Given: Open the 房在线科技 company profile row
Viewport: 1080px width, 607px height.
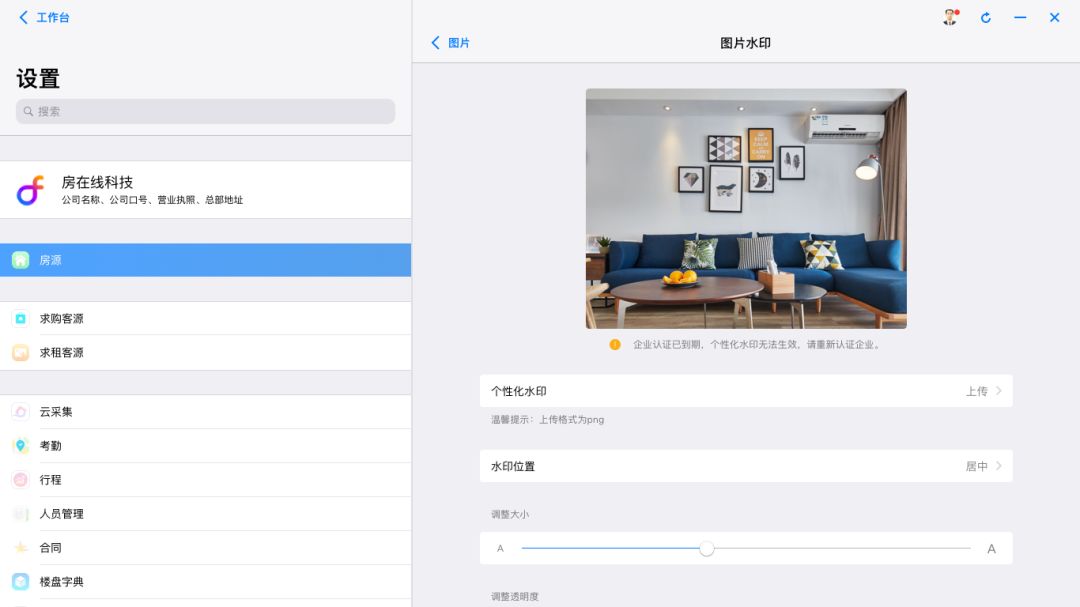Looking at the screenshot, I should click(205, 189).
